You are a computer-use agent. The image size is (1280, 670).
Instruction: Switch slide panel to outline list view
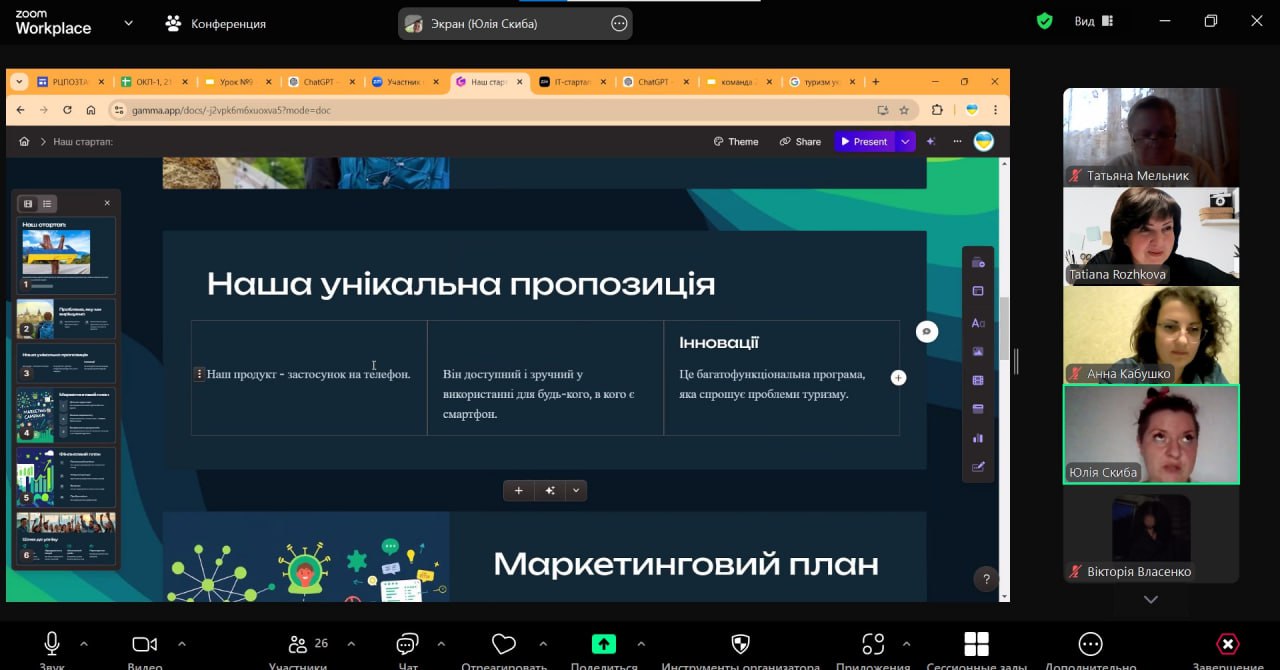pyautogui.click(x=47, y=203)
